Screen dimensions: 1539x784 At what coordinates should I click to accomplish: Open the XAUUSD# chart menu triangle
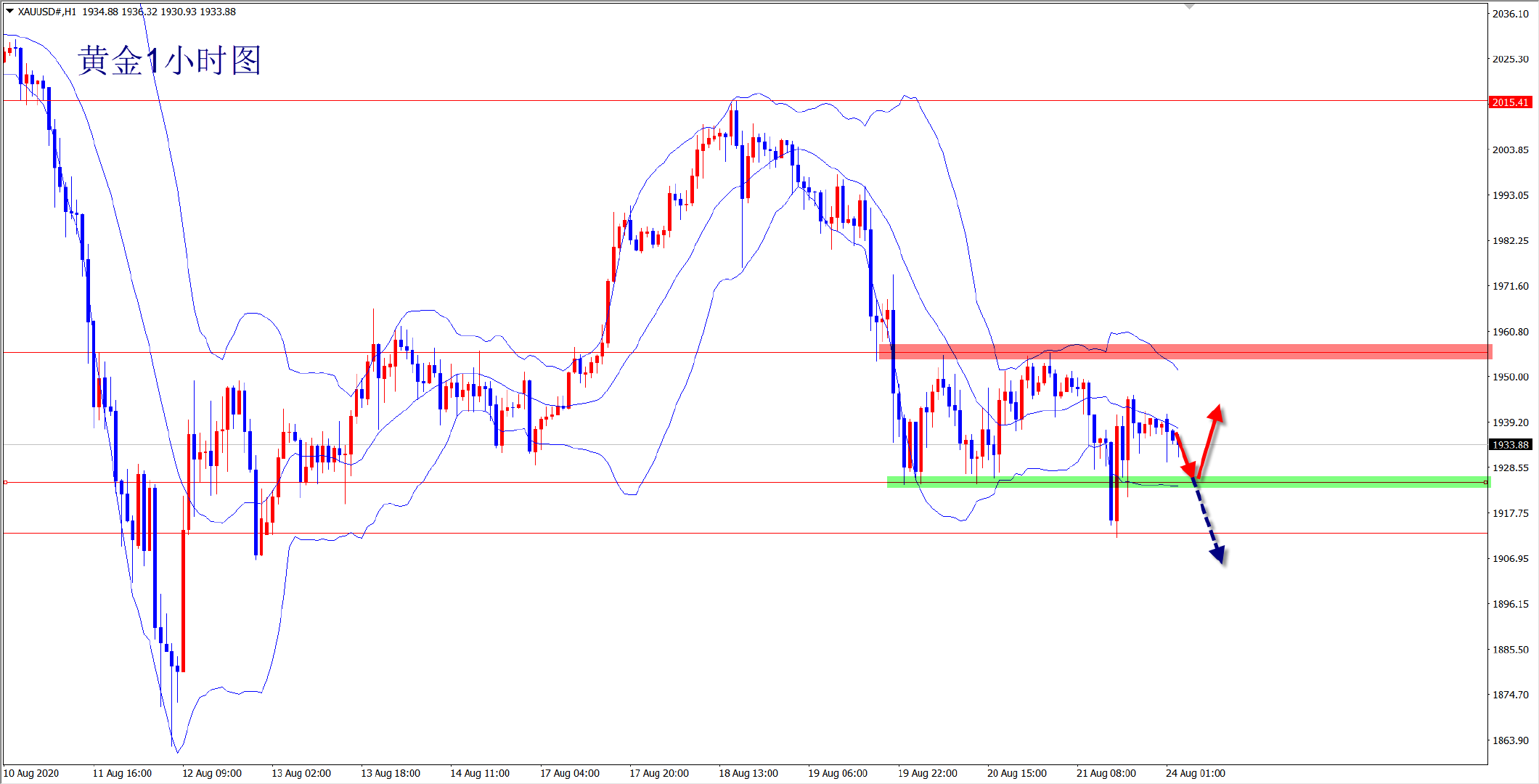(x=9, y=11)
